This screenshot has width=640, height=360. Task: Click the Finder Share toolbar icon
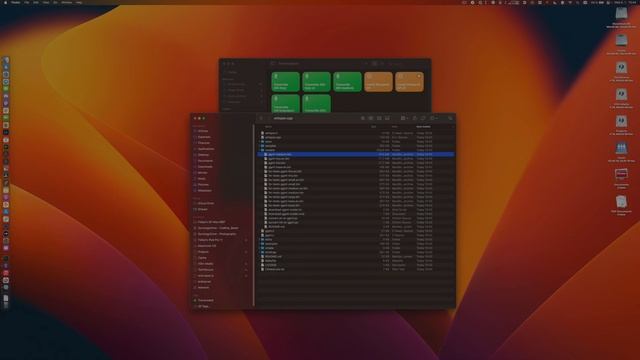(x=415, y=118)
